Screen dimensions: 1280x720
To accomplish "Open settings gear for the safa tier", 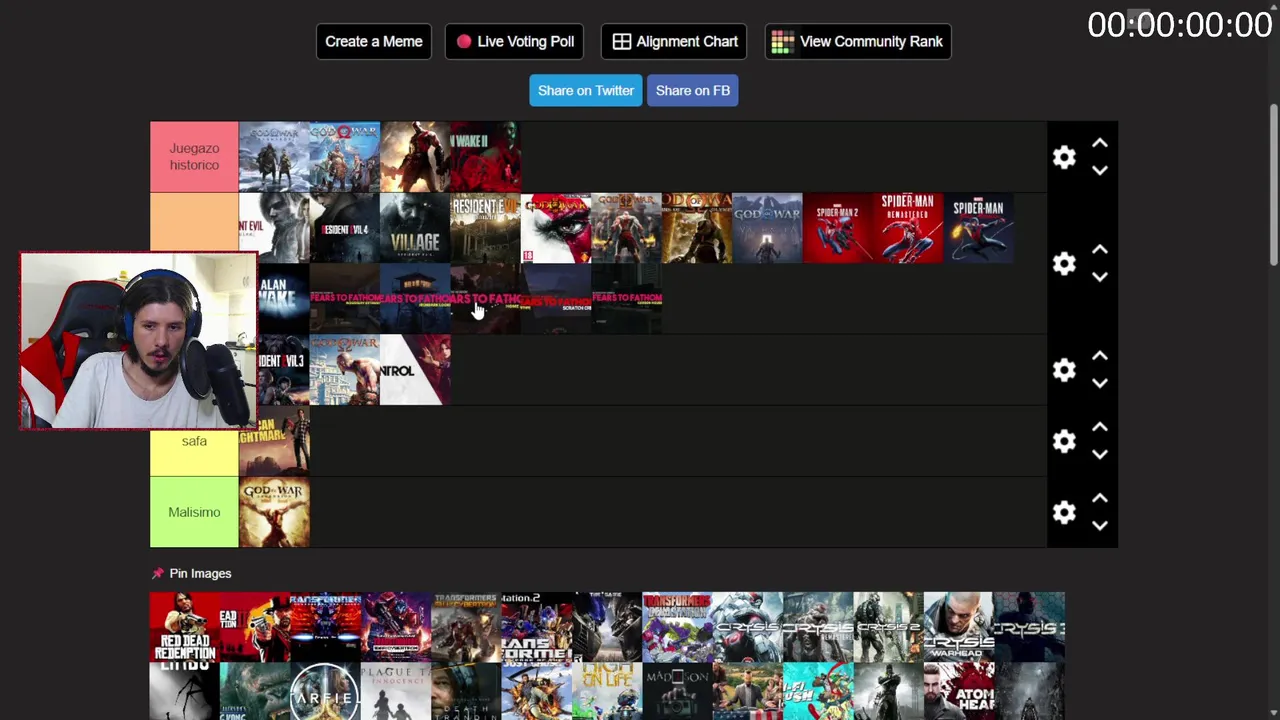I will (1064, 441).
